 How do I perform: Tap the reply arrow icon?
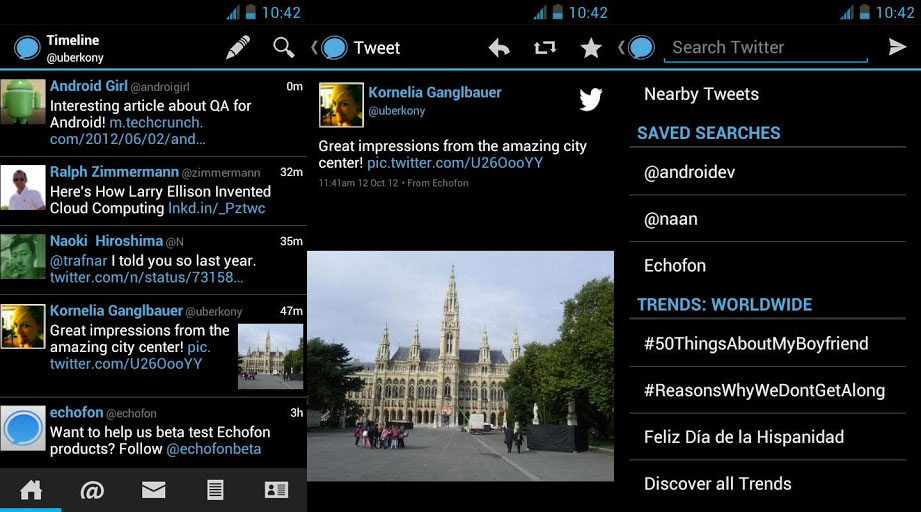499,47
